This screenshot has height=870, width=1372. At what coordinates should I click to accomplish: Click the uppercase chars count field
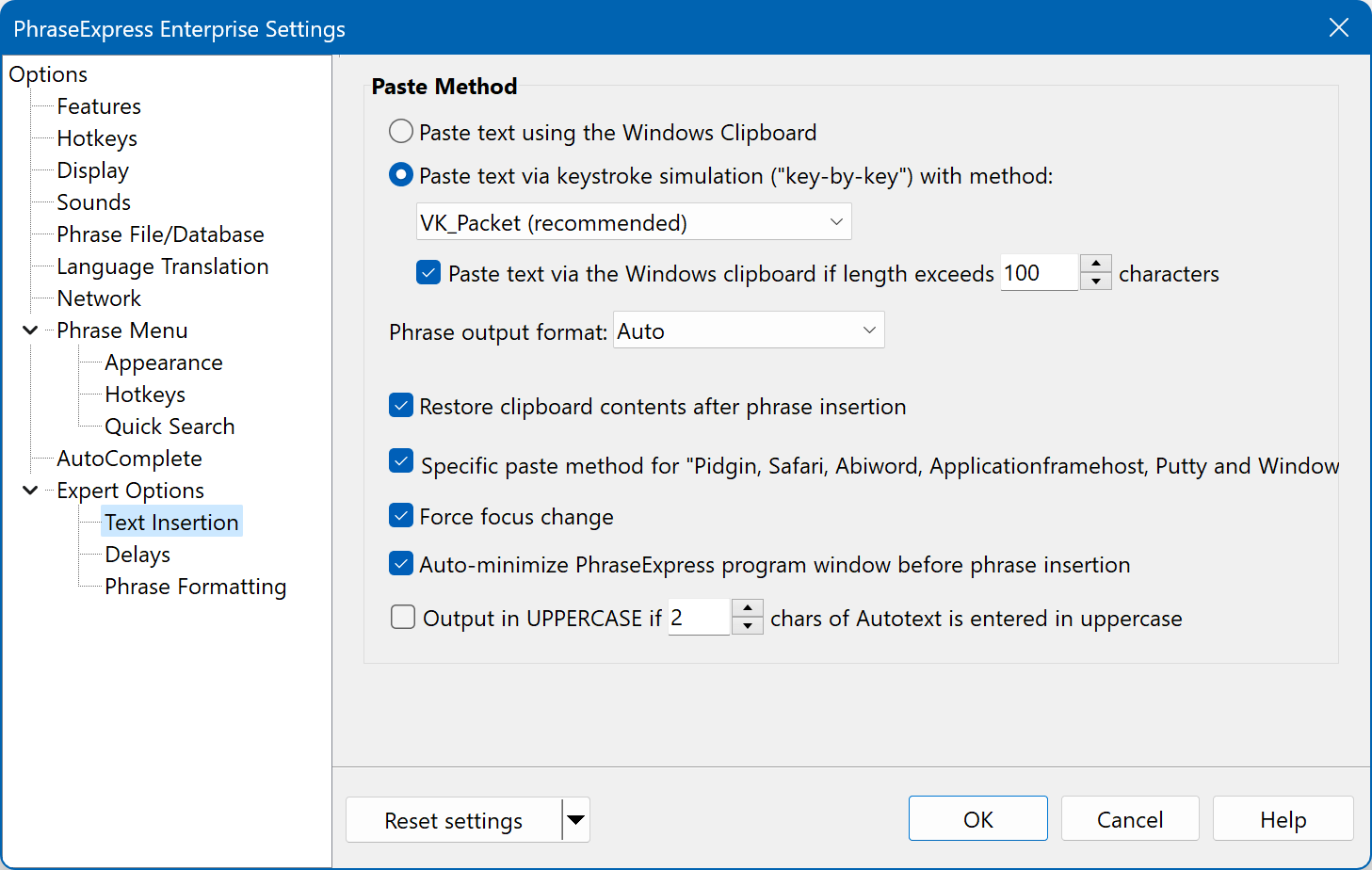699,618
